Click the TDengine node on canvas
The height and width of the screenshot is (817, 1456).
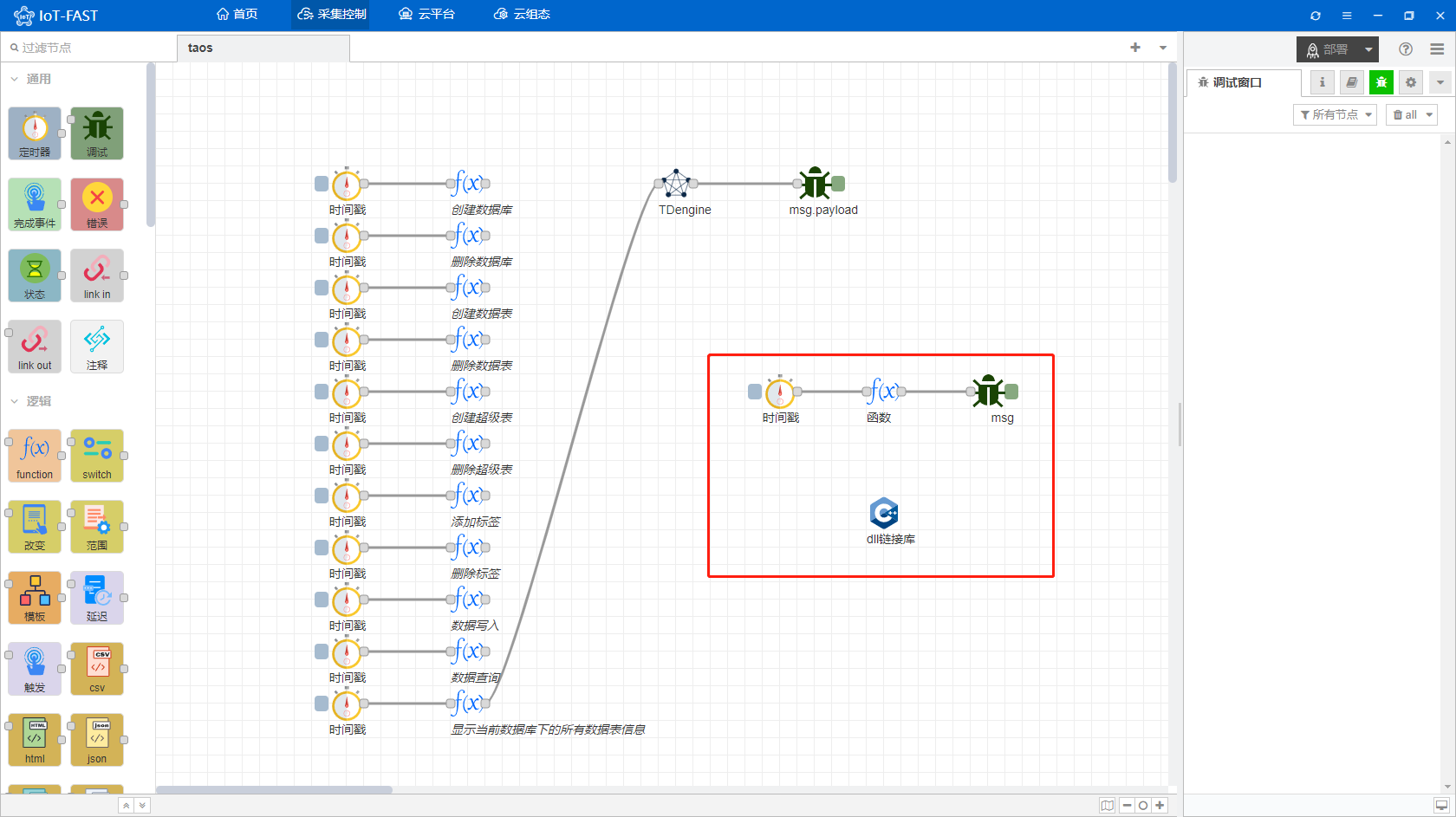pyautogui.click(x=676, y=184)
